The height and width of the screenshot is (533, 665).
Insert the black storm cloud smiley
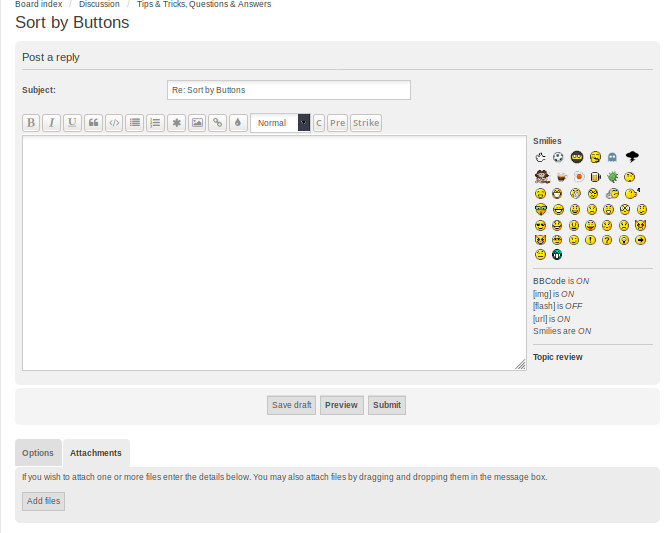[x=632, y=157]
